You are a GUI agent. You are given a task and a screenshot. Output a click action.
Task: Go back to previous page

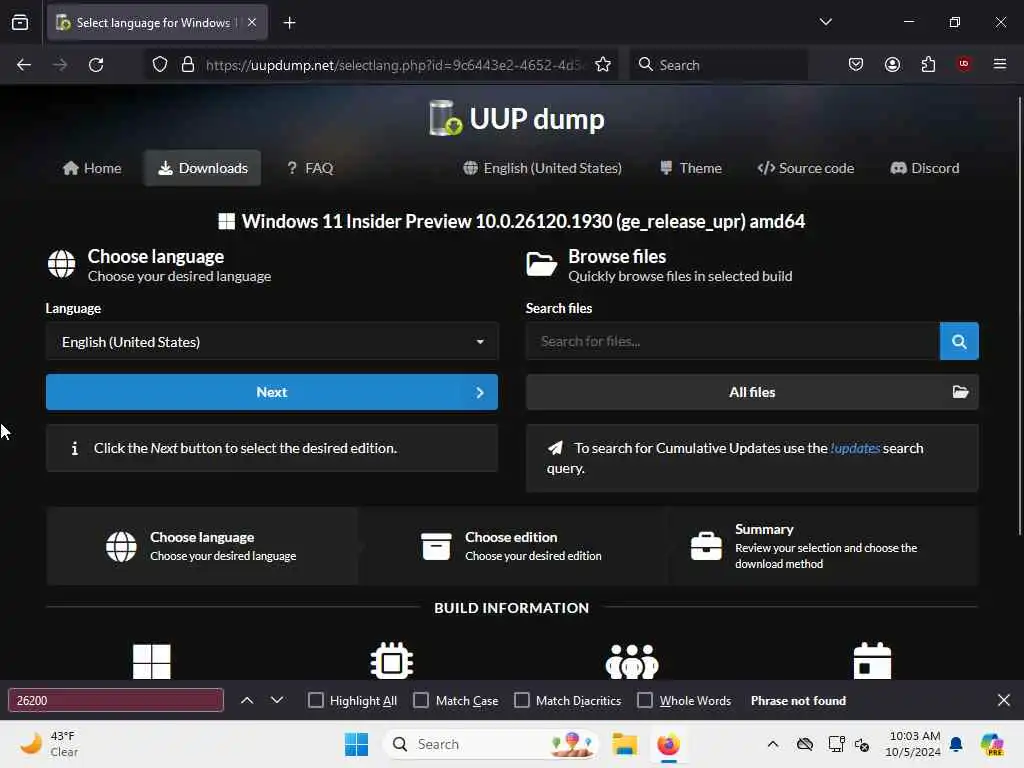point(24,65)
